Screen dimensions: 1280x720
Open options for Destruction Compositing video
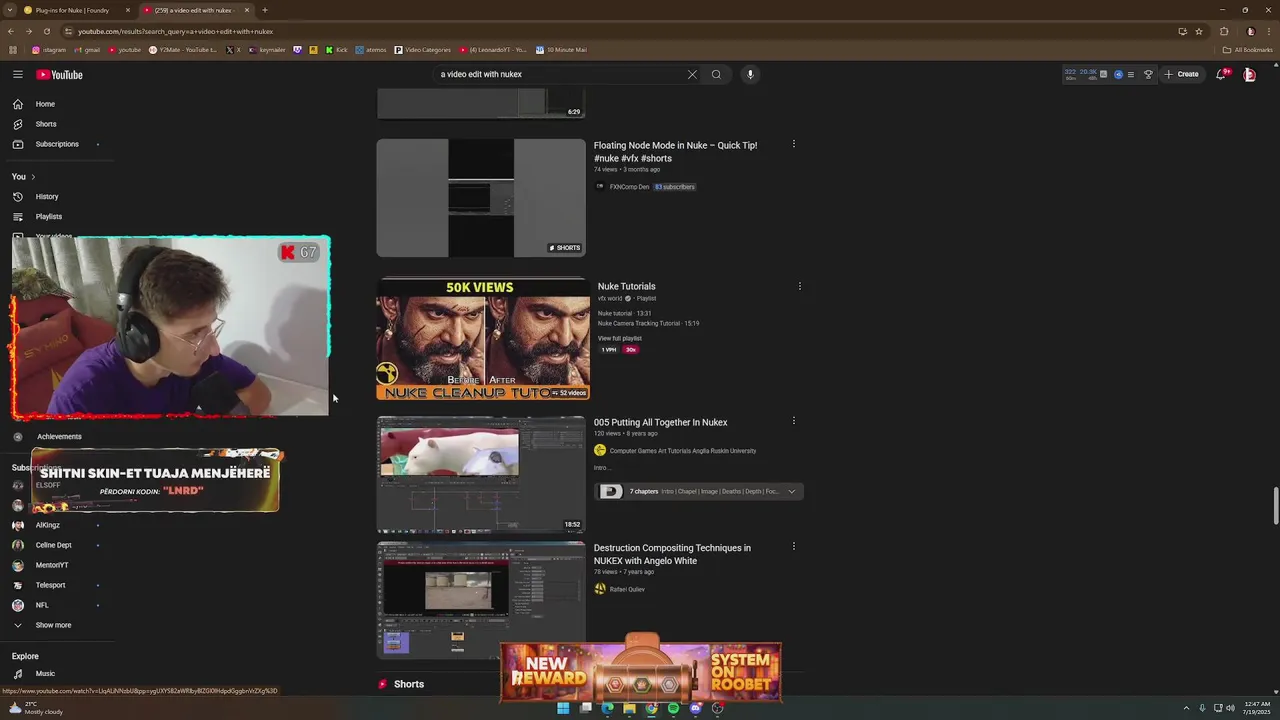pyautogui.click(x=794, y=546)
